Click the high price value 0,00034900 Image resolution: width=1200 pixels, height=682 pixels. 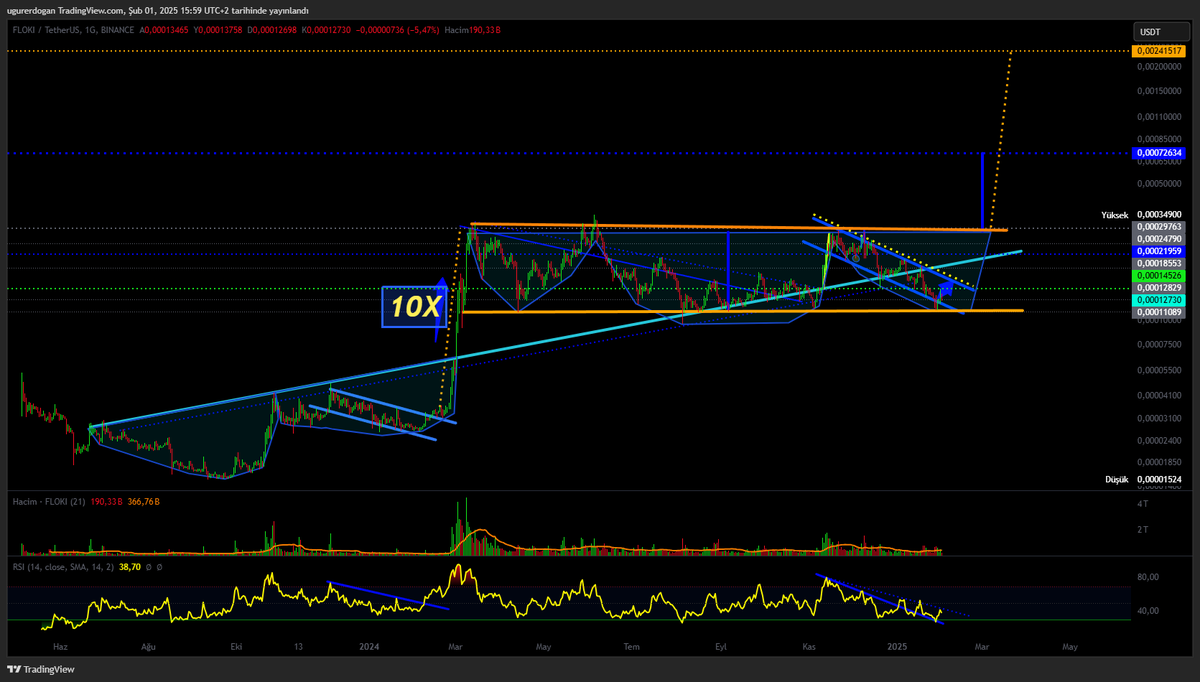pyautogui.click(x=1159, y=215)
